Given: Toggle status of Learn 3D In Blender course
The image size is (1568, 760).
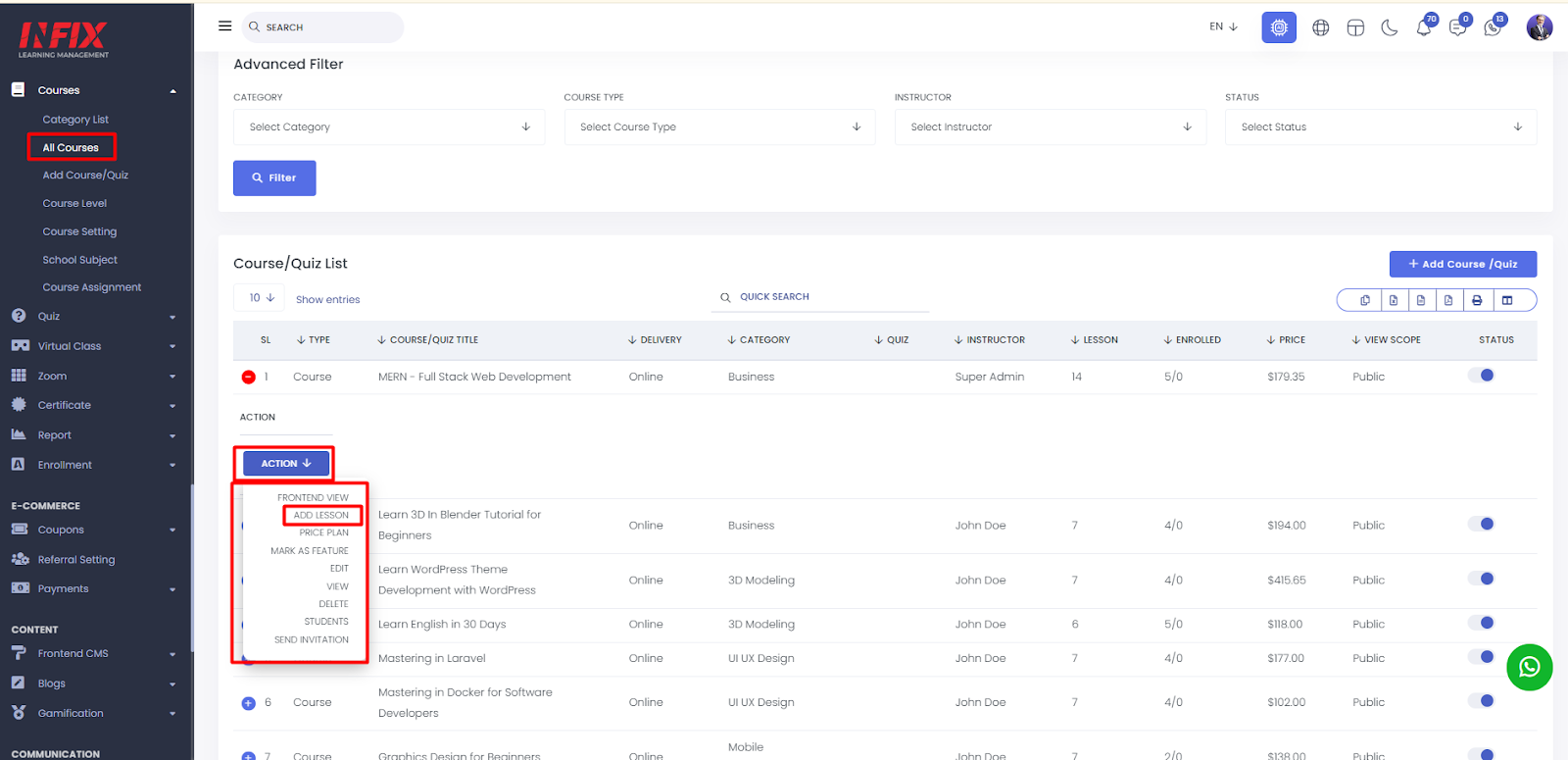Looking at the screenshot, I should 1481,524.
